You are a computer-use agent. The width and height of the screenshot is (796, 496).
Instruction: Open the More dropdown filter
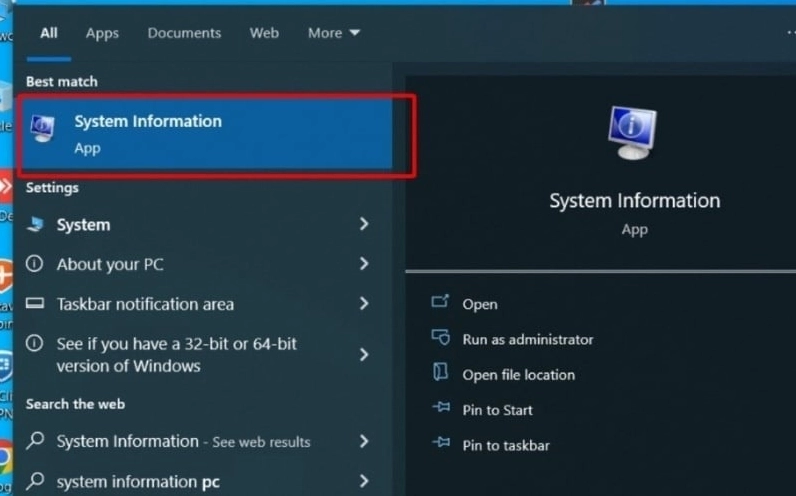334,33
